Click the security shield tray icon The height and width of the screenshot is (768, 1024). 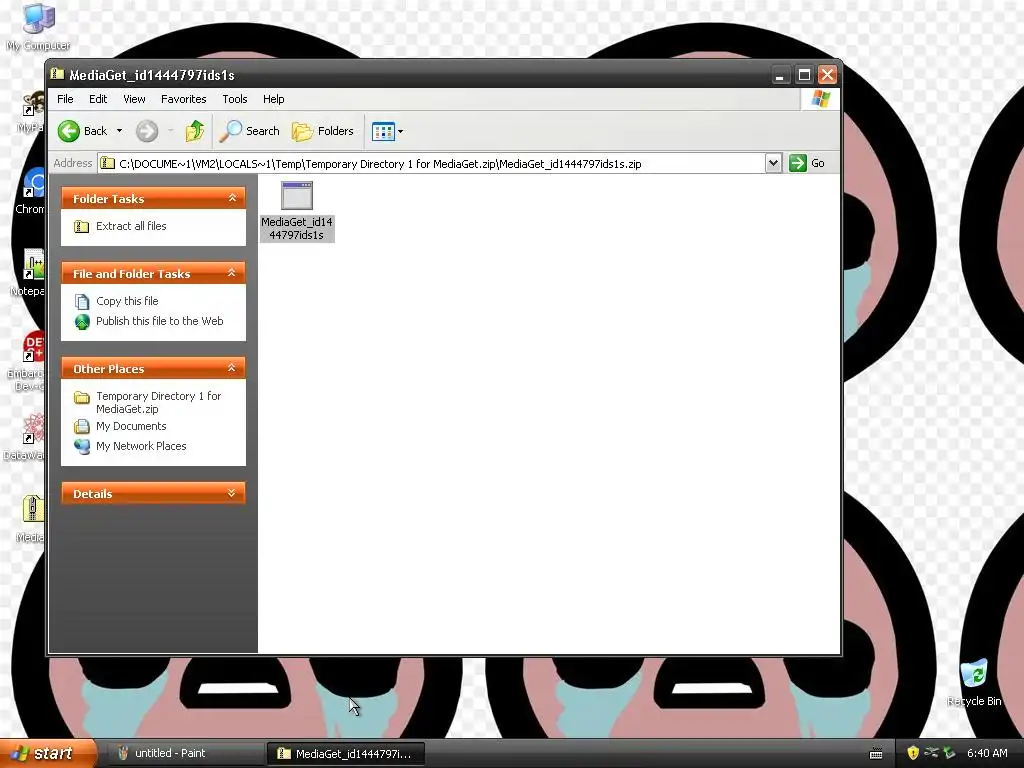(x=913, y=753)
